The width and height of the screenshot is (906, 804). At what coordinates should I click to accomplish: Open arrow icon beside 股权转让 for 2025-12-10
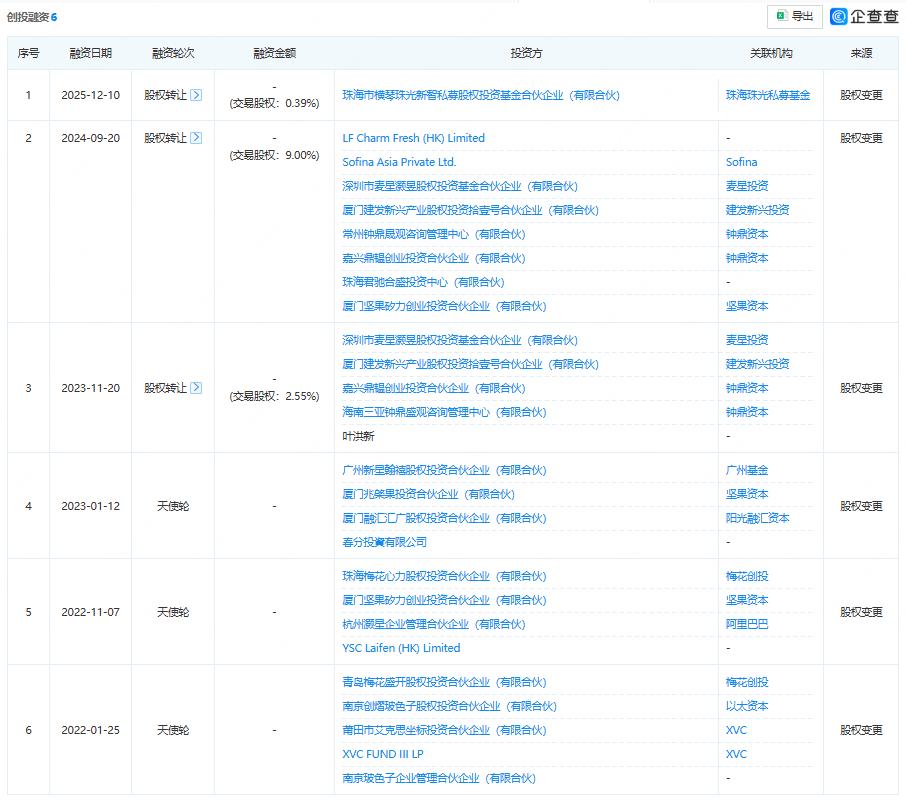(x=196, y=95)
